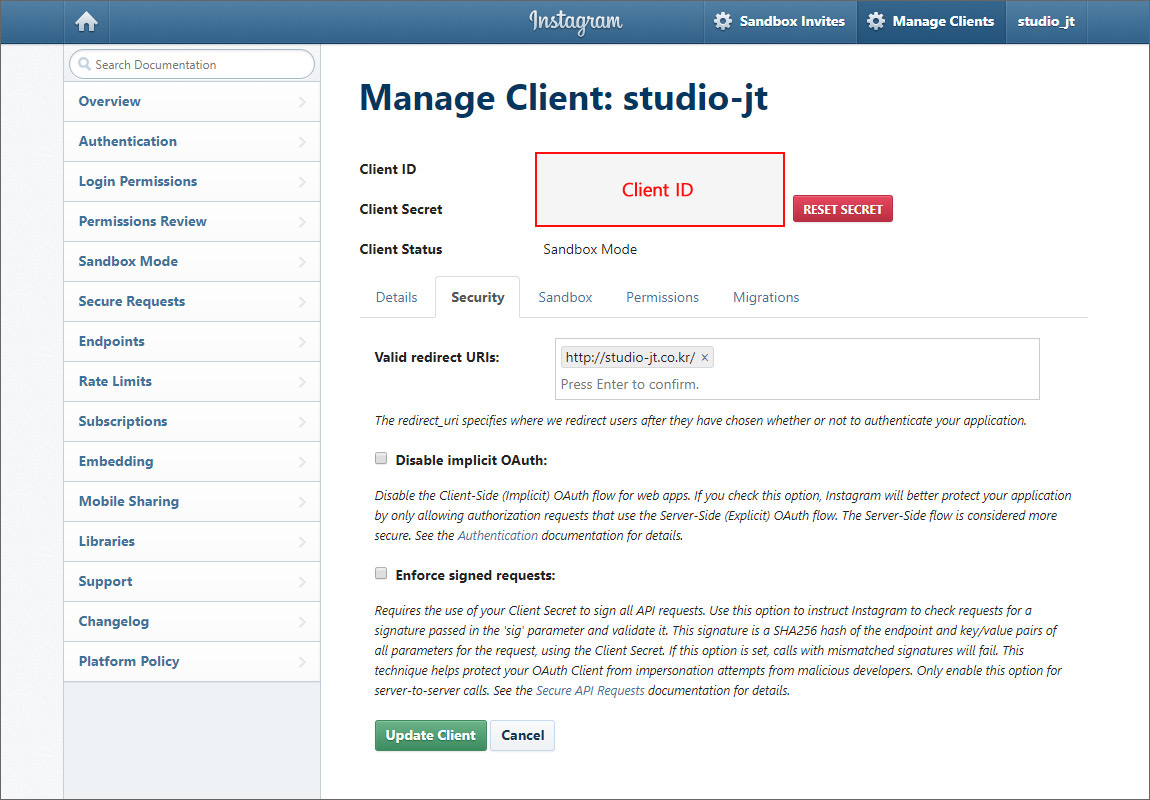This screenshot has width=1150, height=800.
Task: Switch to the Sandbox tab
Action: click(x=565, y=297)
